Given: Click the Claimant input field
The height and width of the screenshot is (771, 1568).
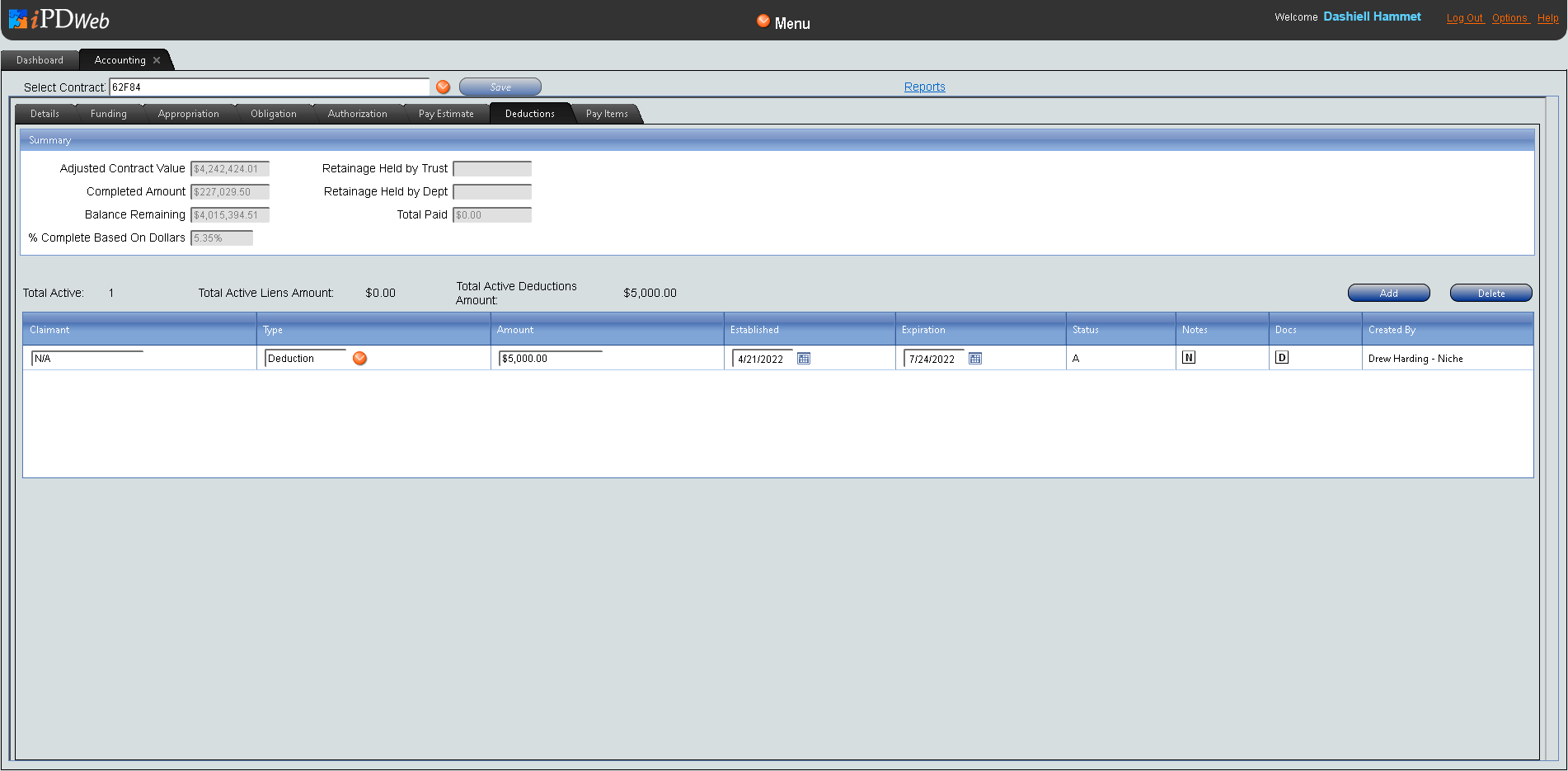Looking at the screenshot, I should pos(87,359).
